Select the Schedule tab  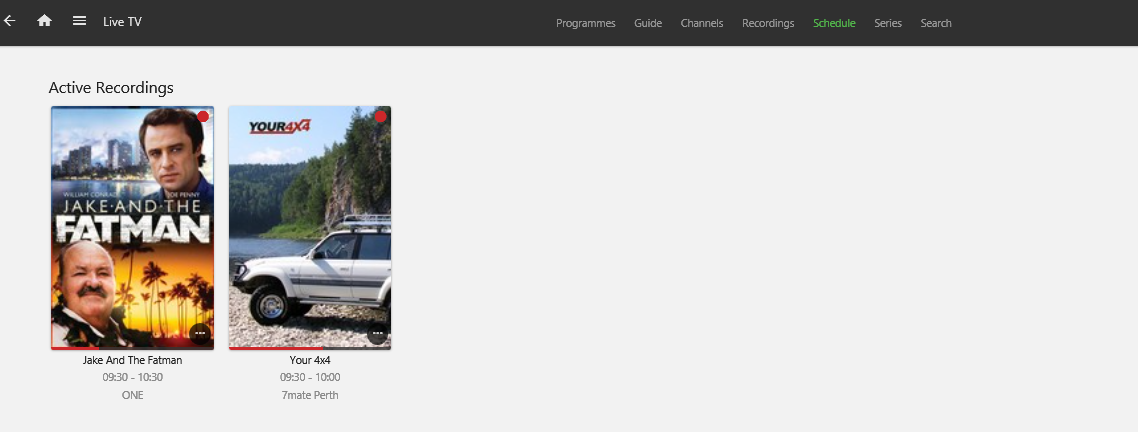pyautogui.click(x=834, y=23)
